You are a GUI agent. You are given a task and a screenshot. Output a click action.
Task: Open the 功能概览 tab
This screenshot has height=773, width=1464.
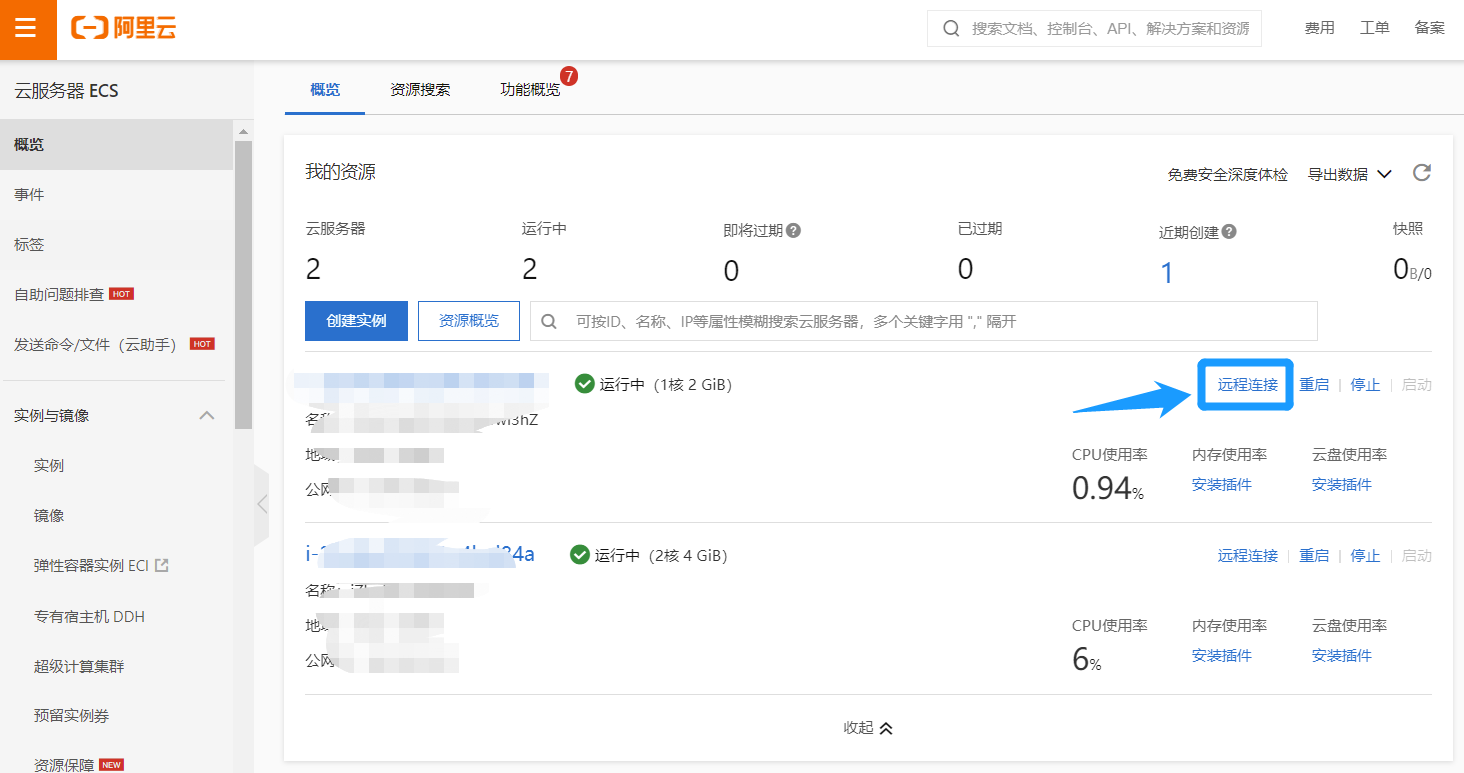[x=531, y=88]
